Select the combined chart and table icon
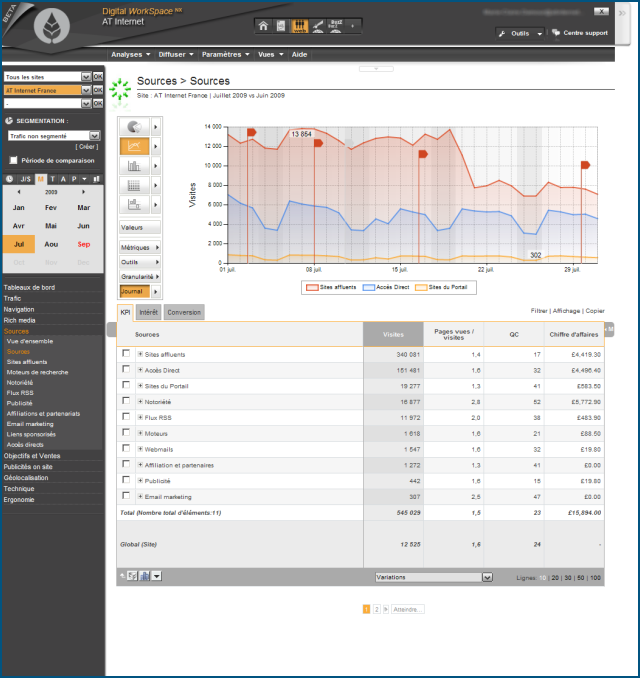The height and width of the screenshot is (678, 640). coord(134,205)
